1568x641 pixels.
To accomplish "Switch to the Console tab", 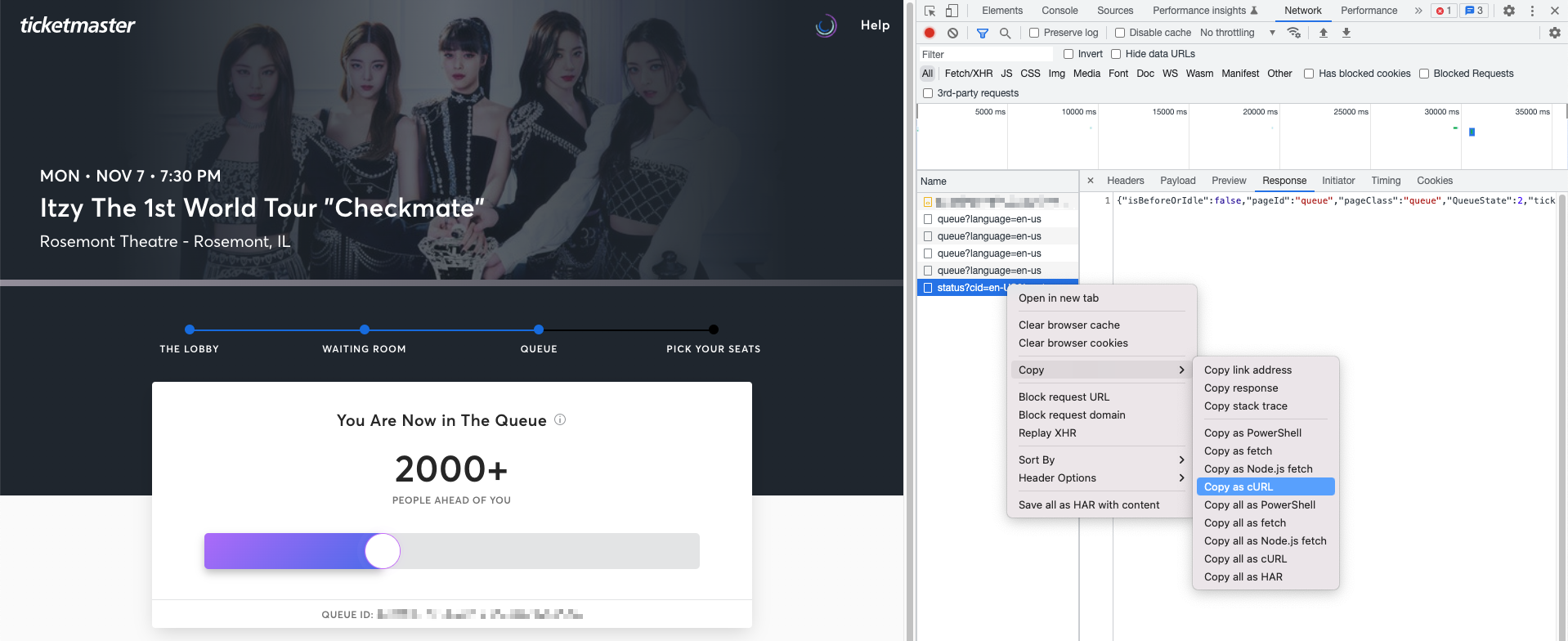I will coord(1060,11).
